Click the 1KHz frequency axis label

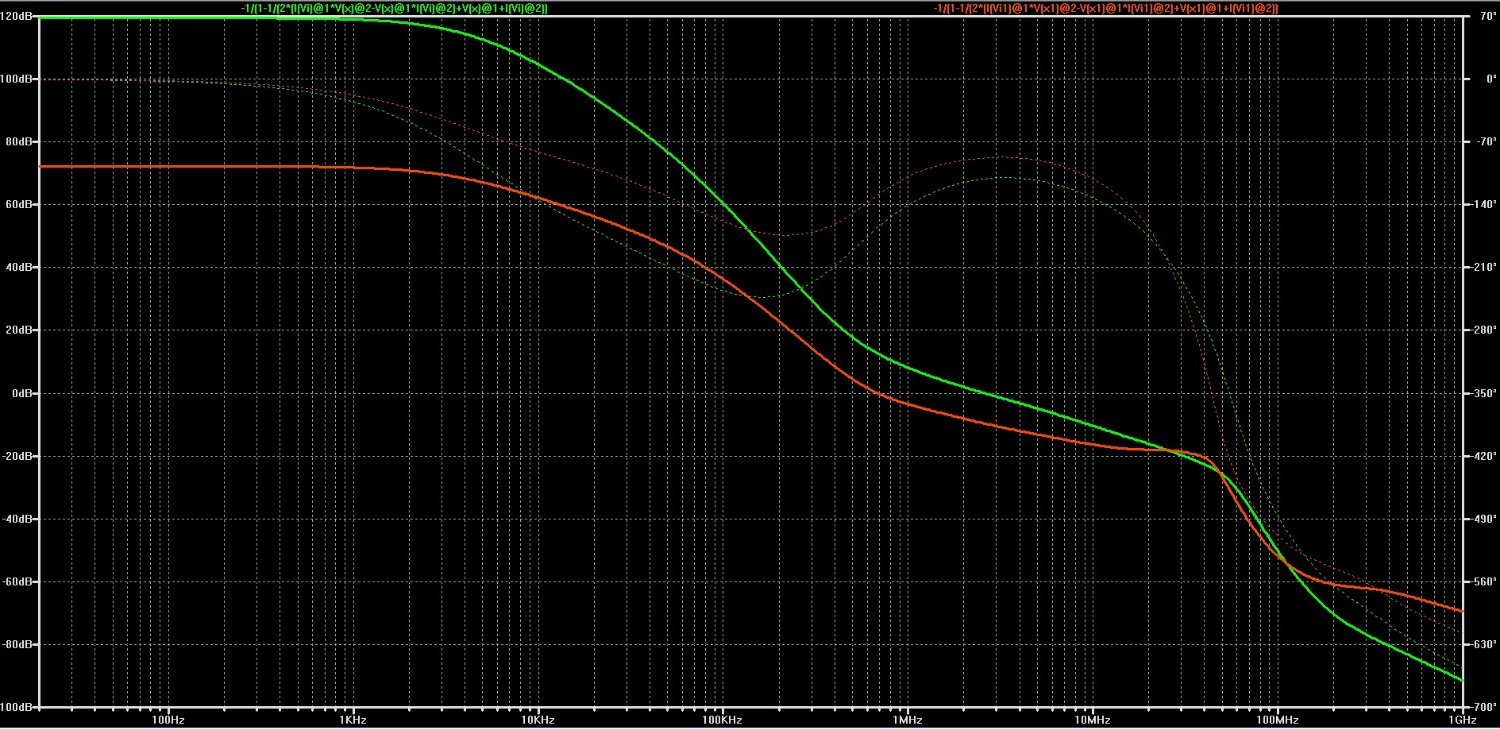(352, 720)
